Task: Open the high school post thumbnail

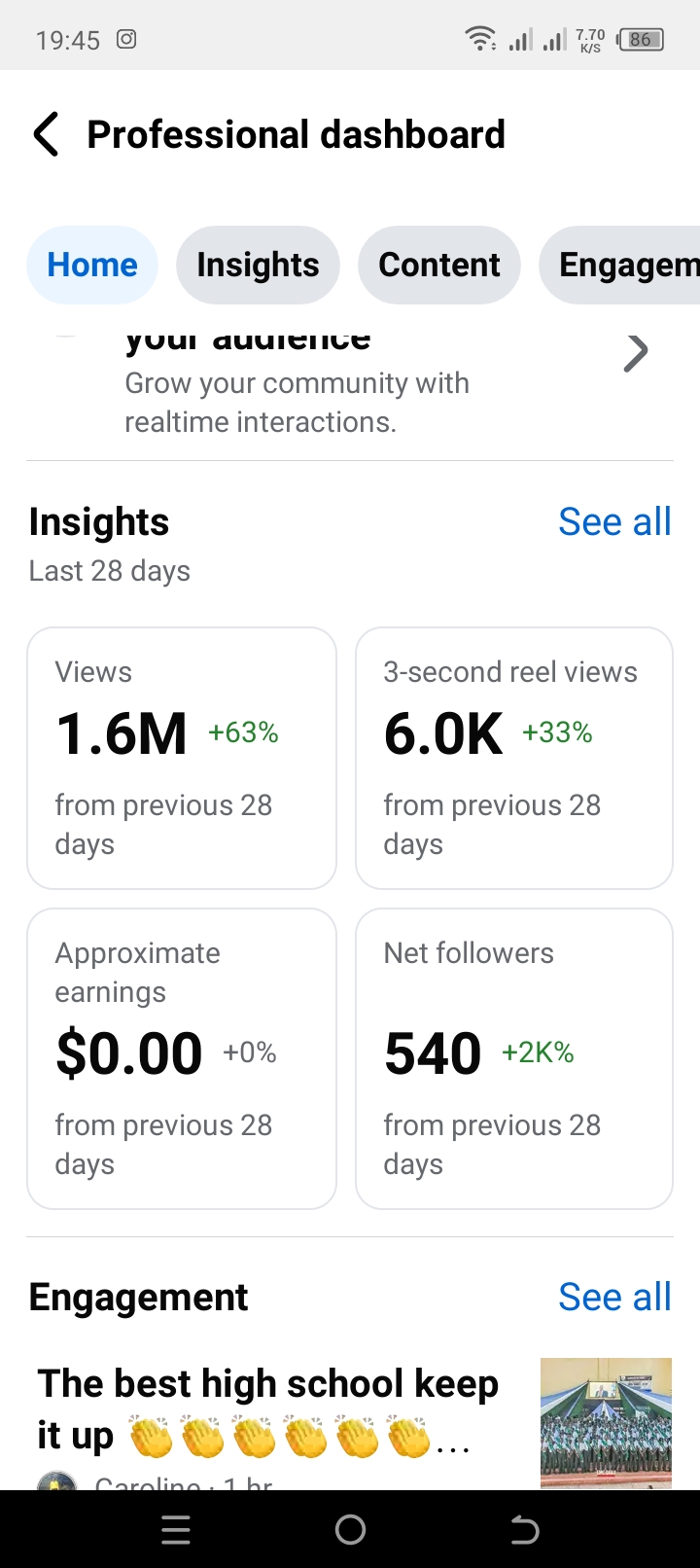Action: (606, 1423)
